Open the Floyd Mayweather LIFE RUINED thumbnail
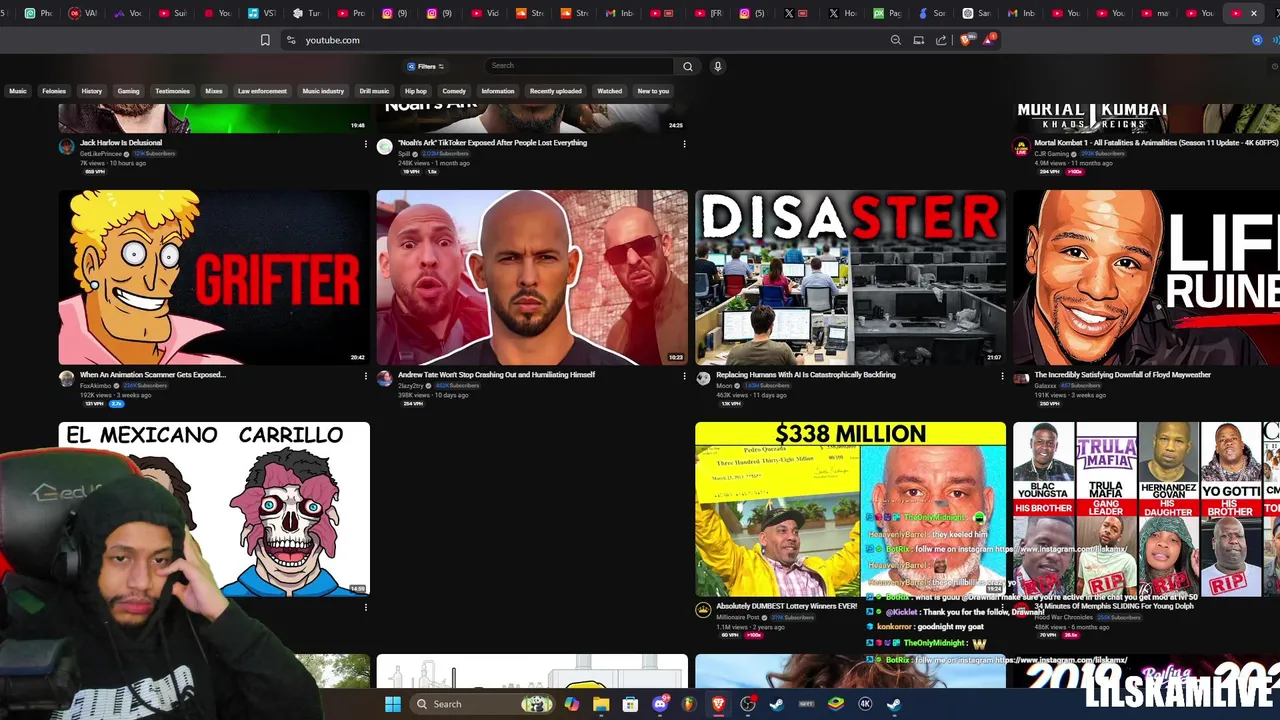This screenshot has height=720, width=1280. pos(1146,277)
